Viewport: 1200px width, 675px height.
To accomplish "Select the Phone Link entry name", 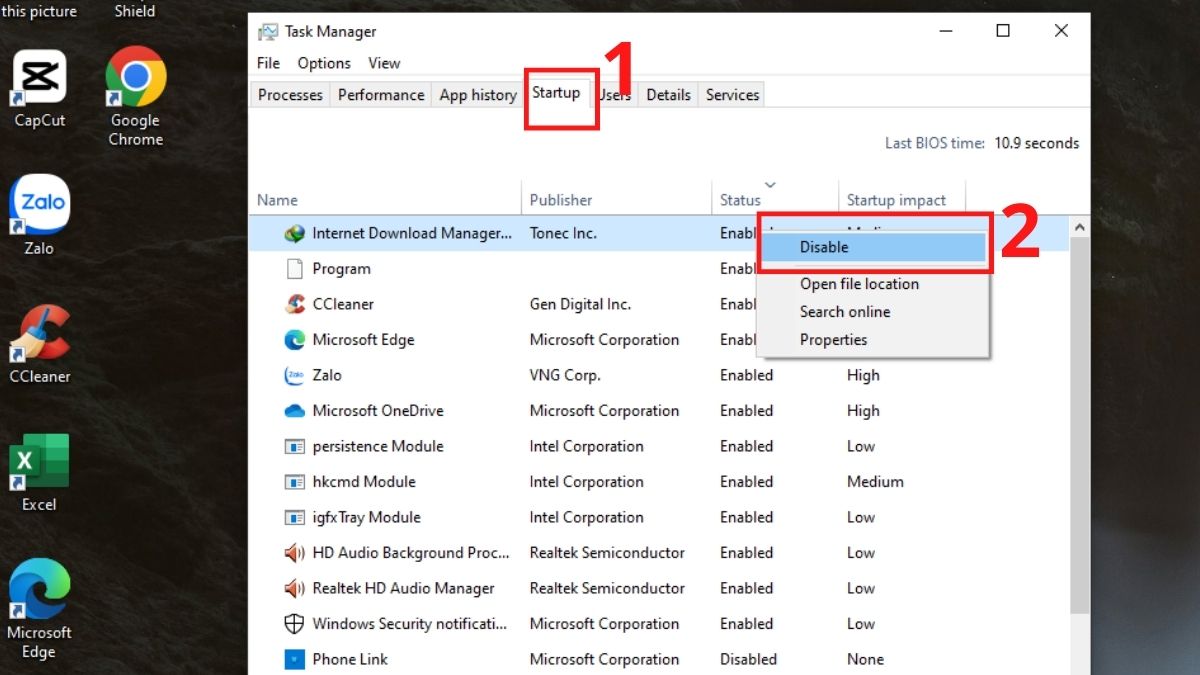I will pos(350,659).
